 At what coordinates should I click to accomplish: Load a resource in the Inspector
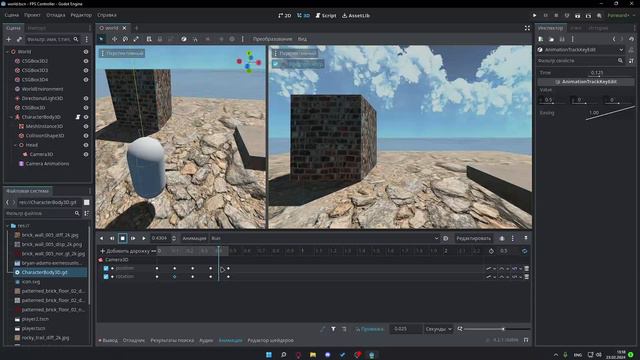pos(551,39)
